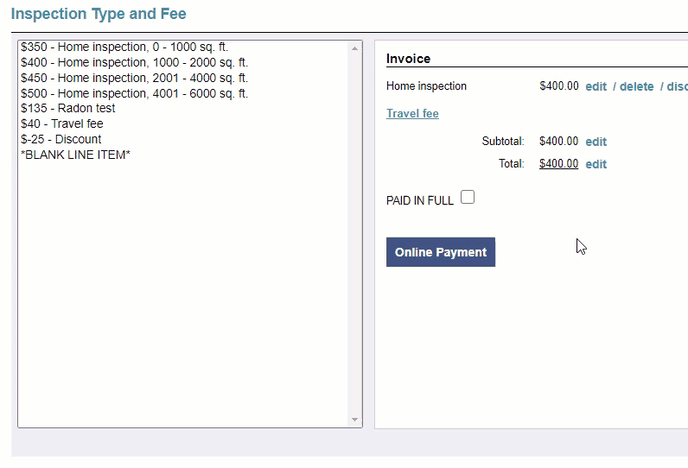Select $400 Home inspection 1000-2000 sq. ft.
Viewport: 688px width, 468px height.
133,62
